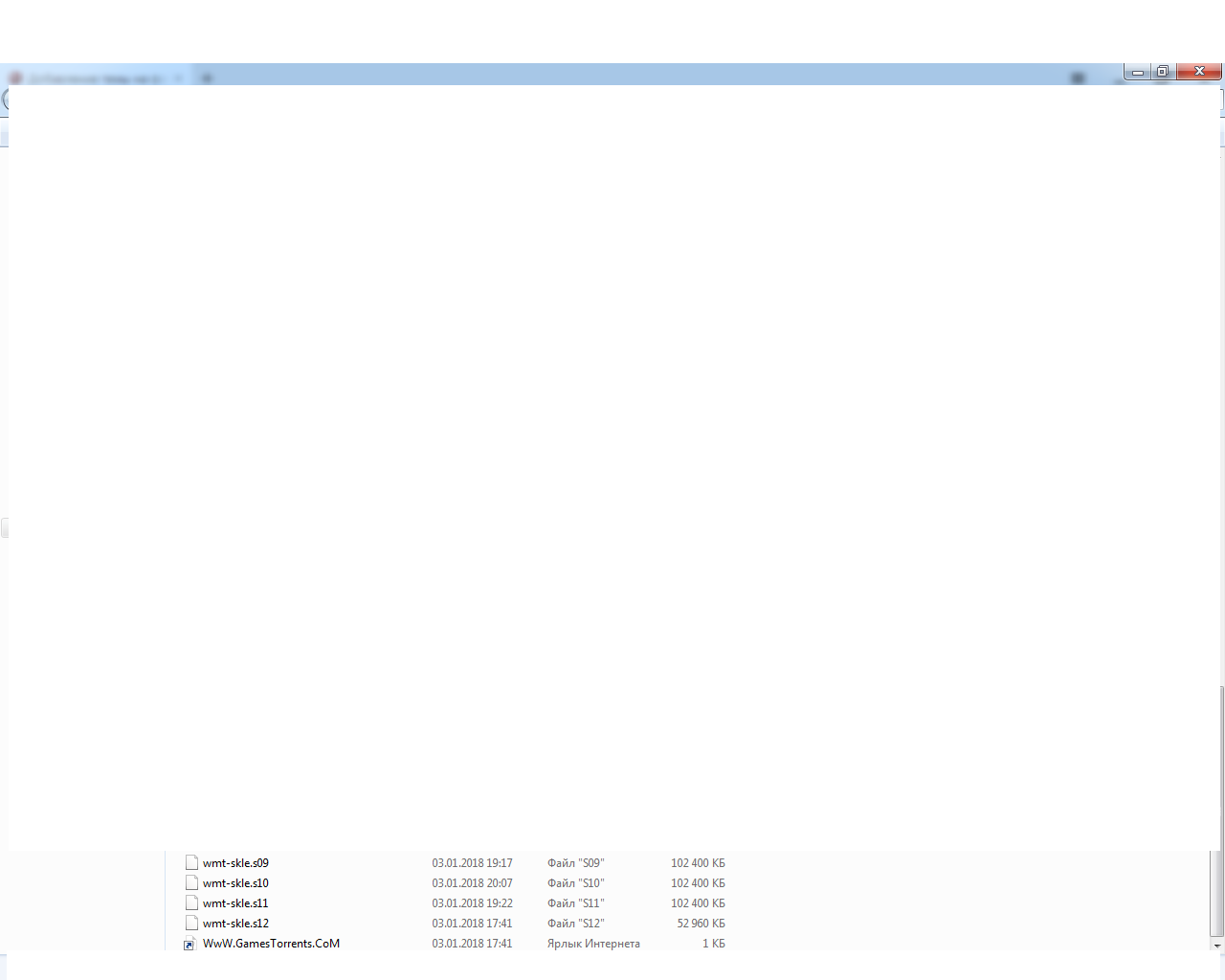Select the WwW.GamesTorrents.CoM shortcut name

point(271,944)
